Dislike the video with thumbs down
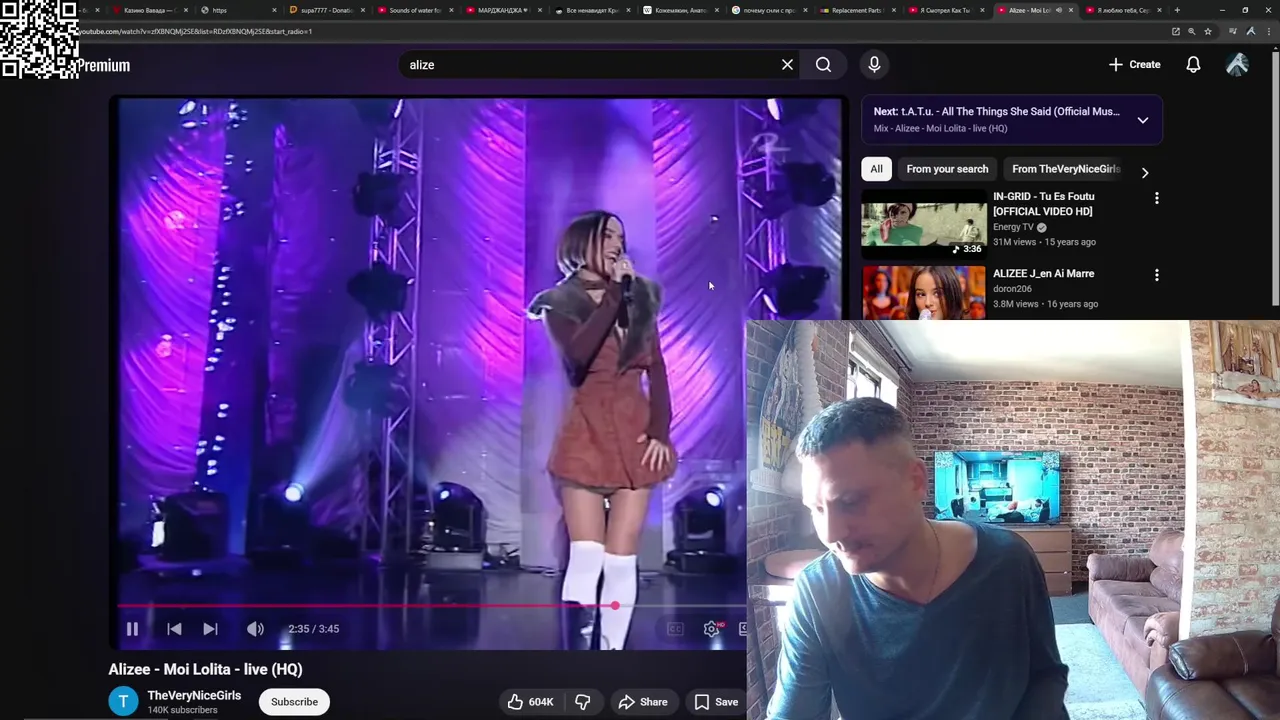 tap(582, 702)
